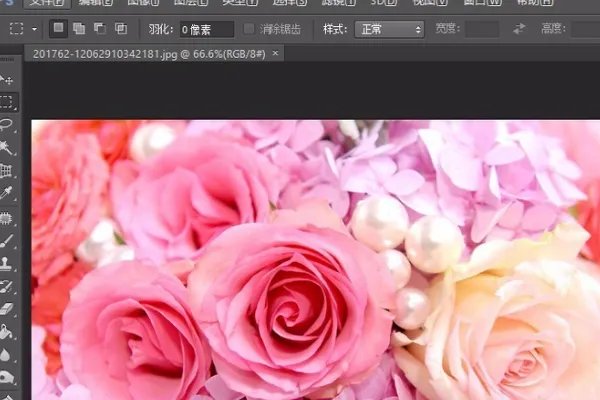The image size is (600, 400).
Task: Open the 滤镜 Filter menu
Action: coord(339,3)
